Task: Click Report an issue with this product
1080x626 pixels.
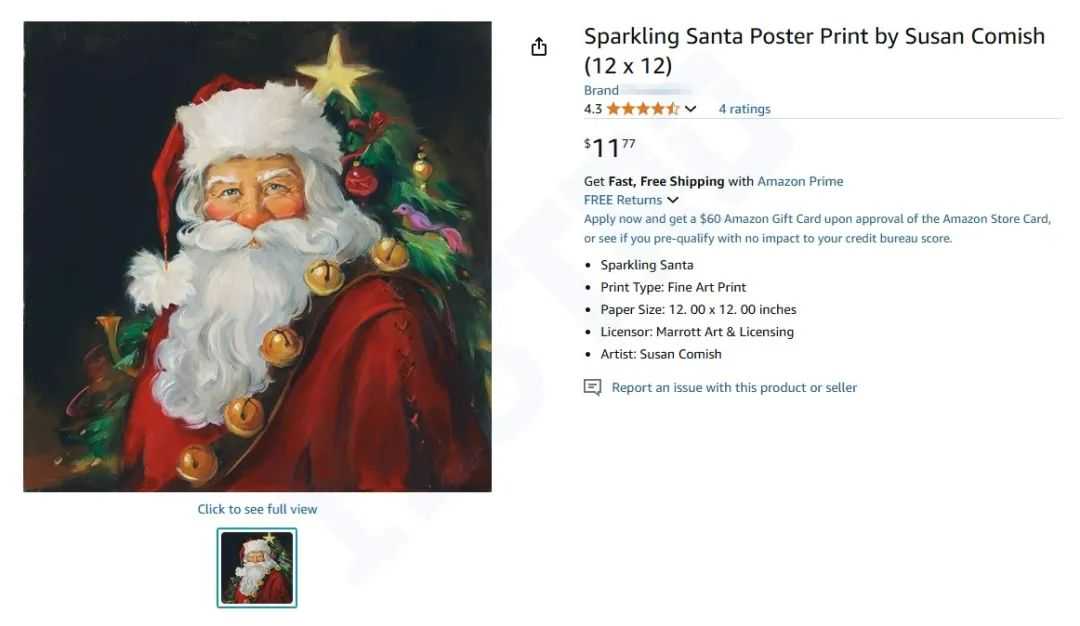Action: coord(734,387)
